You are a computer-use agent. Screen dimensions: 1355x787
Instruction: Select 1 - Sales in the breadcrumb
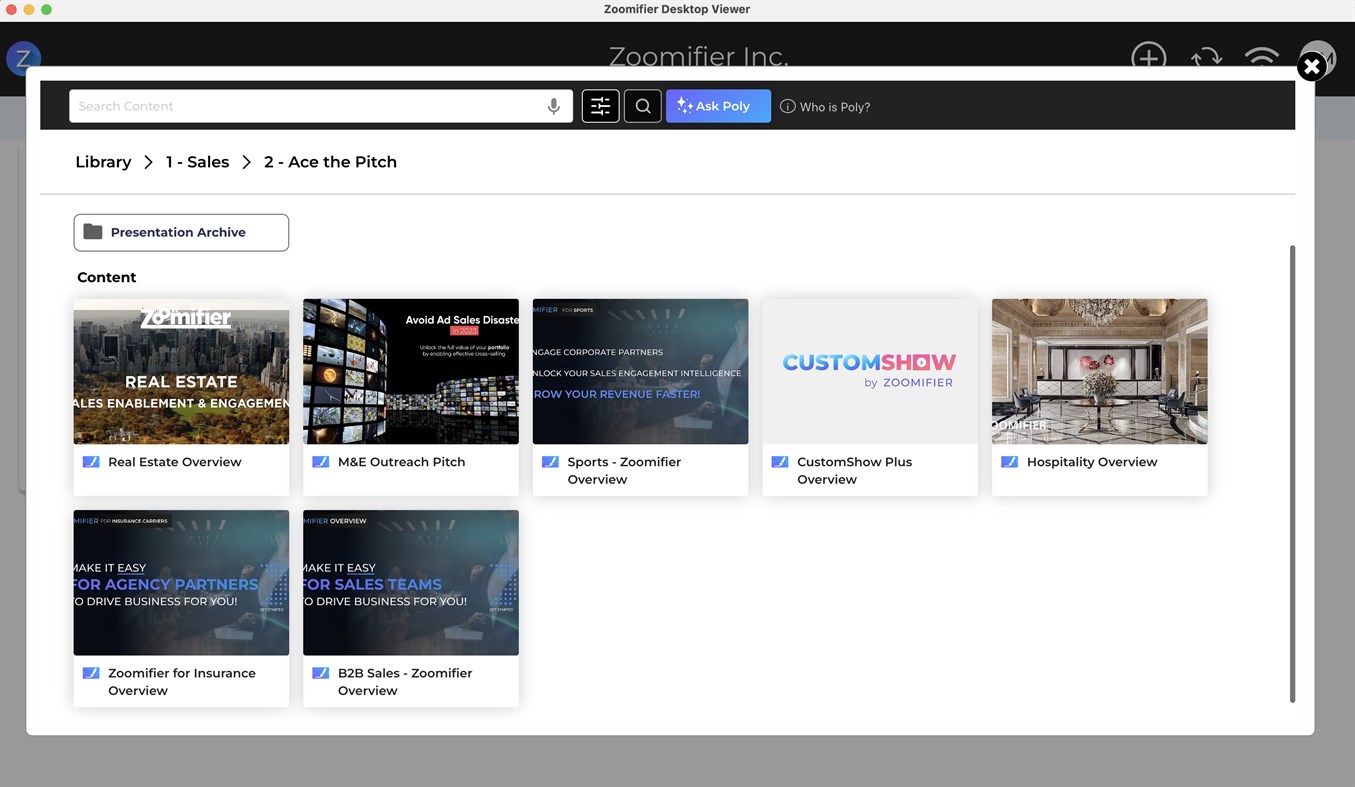coord(196,161)
